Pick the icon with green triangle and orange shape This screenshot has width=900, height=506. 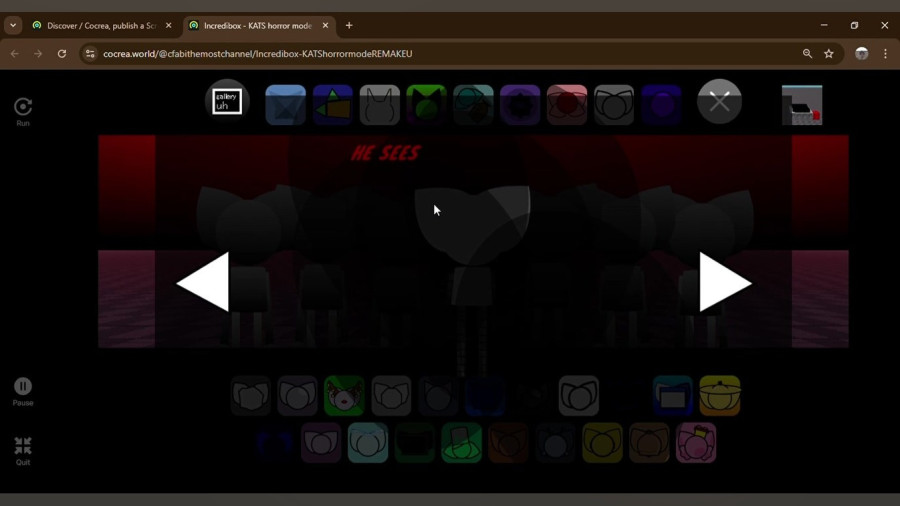tap(332, 105)
